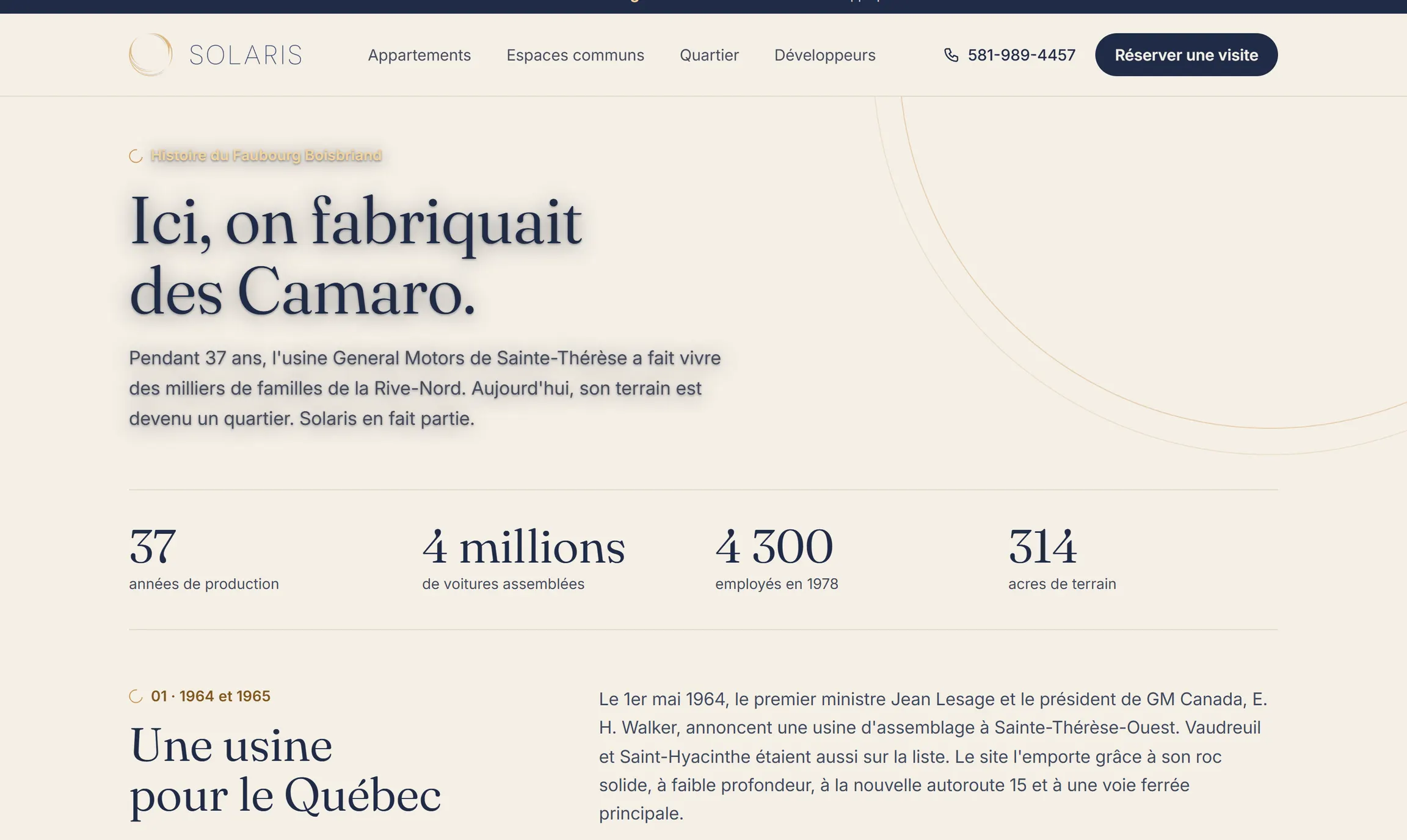Call the number 581-989-4457

[x=1021, y=55]
